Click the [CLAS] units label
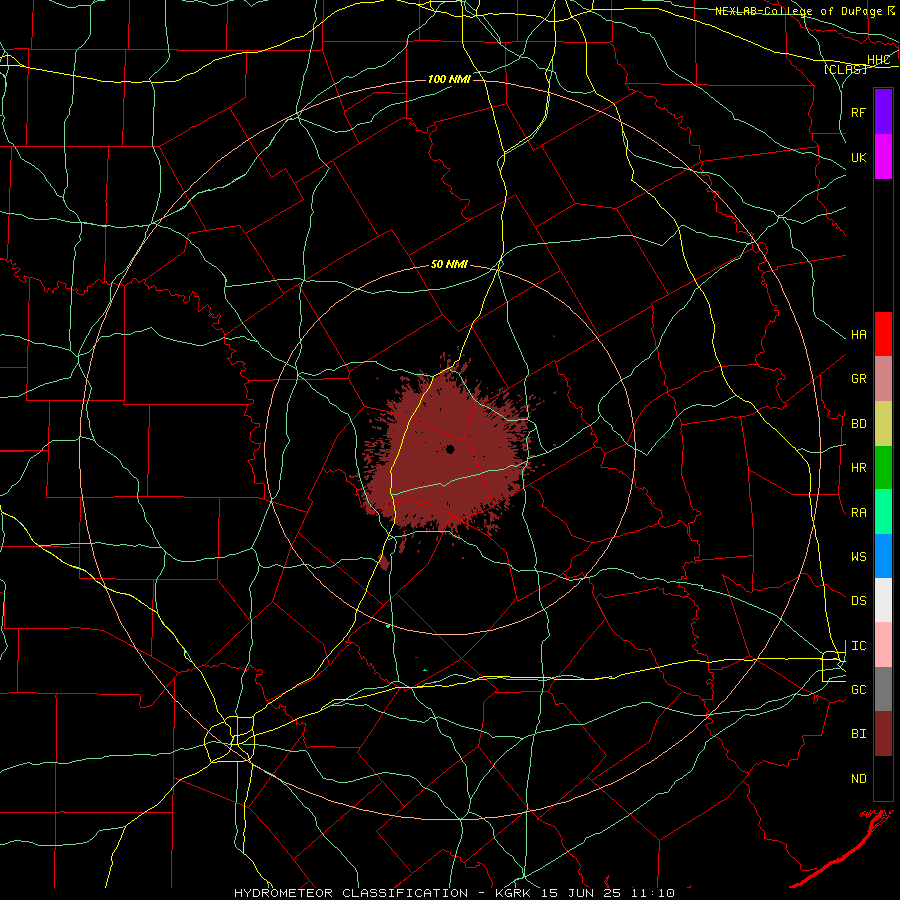This screenshot has height=900, width=900. click(x=845, y=69)
